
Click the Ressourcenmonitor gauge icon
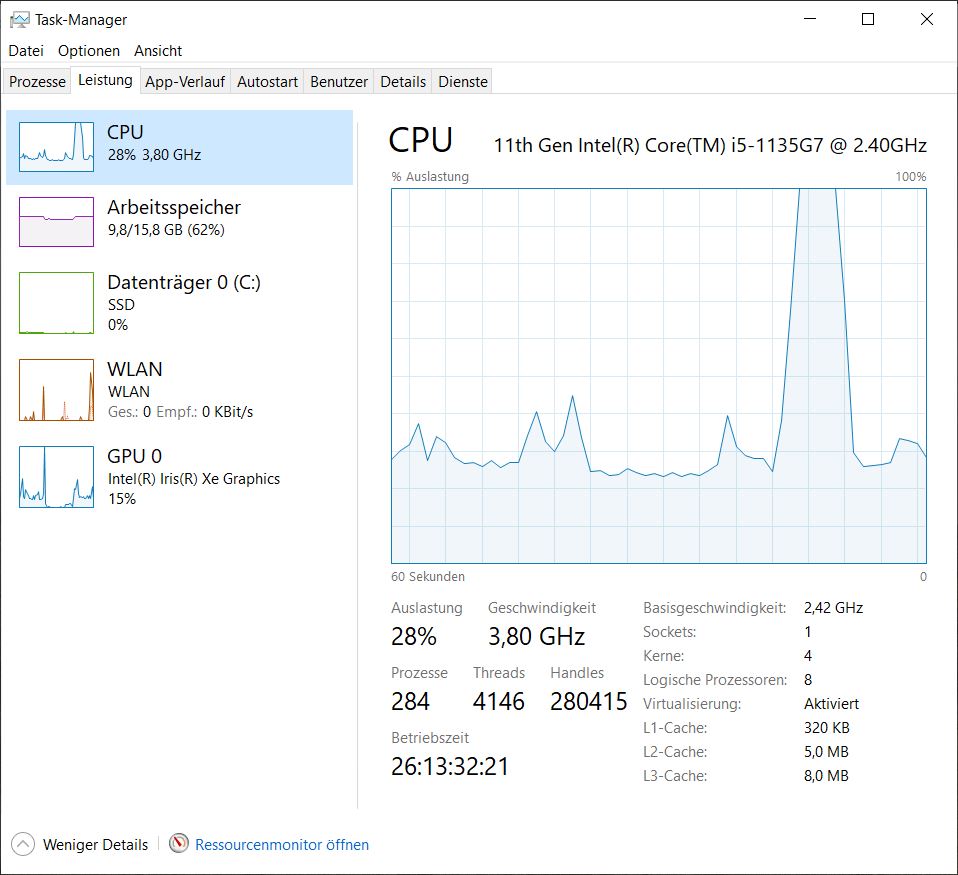coord(178,844)
